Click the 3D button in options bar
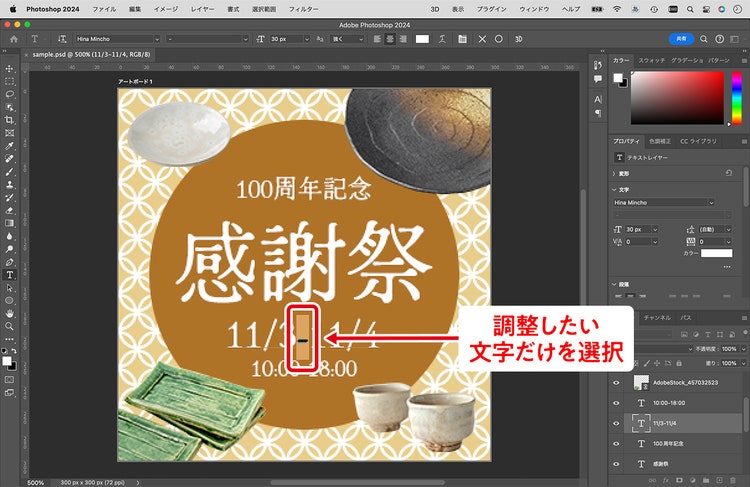Viewport: 750px width, 487px height. 518,39
